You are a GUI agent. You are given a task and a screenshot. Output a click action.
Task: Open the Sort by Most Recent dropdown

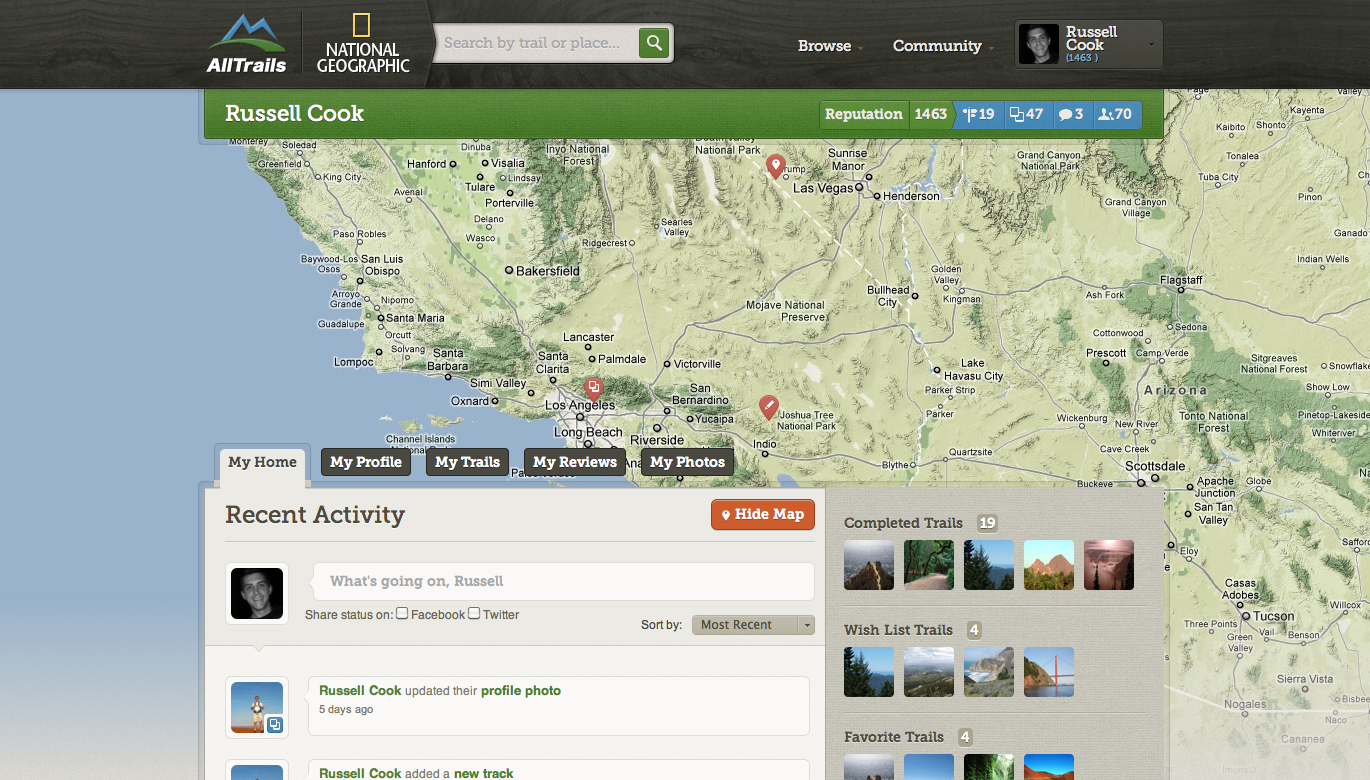click(753, 625)
